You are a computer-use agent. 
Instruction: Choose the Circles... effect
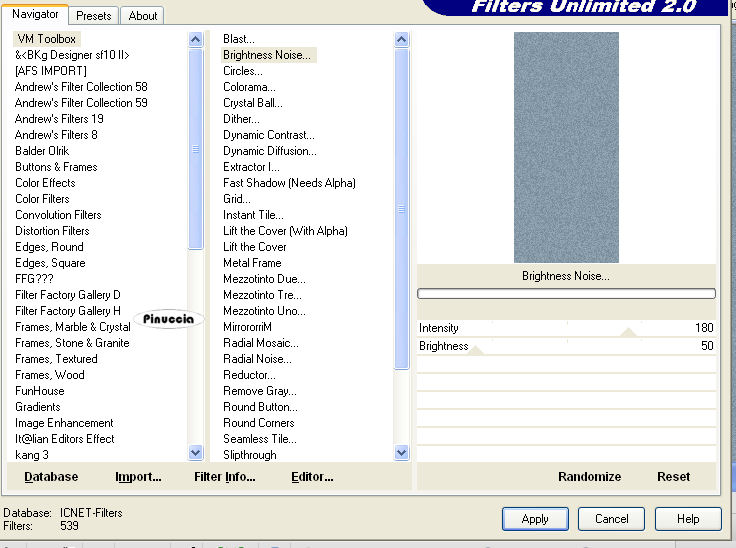click(x=243, y=71)
